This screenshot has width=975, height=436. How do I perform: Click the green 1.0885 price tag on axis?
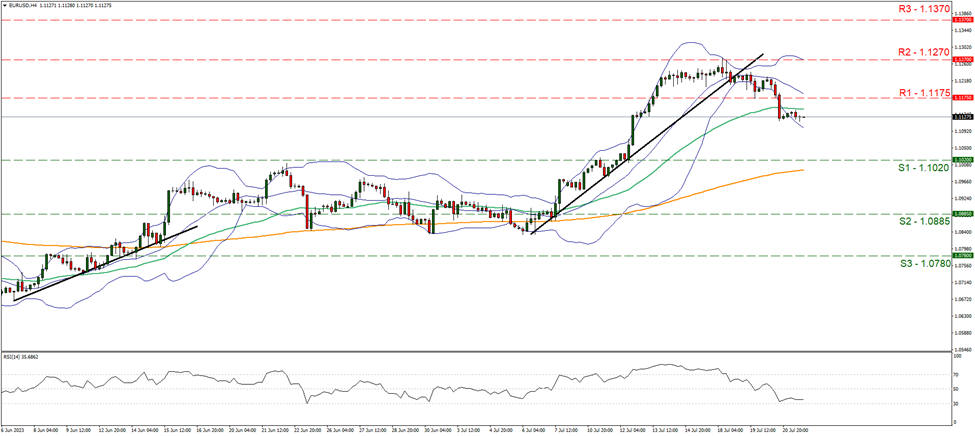tap(963, 214)
